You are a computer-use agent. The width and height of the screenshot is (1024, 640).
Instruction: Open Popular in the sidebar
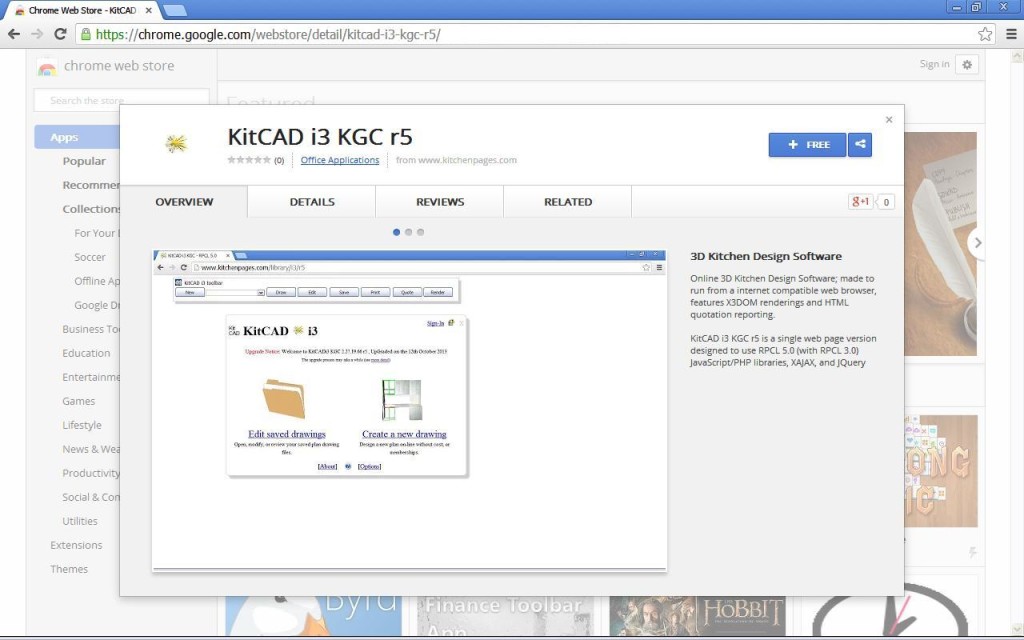(84, 161)
